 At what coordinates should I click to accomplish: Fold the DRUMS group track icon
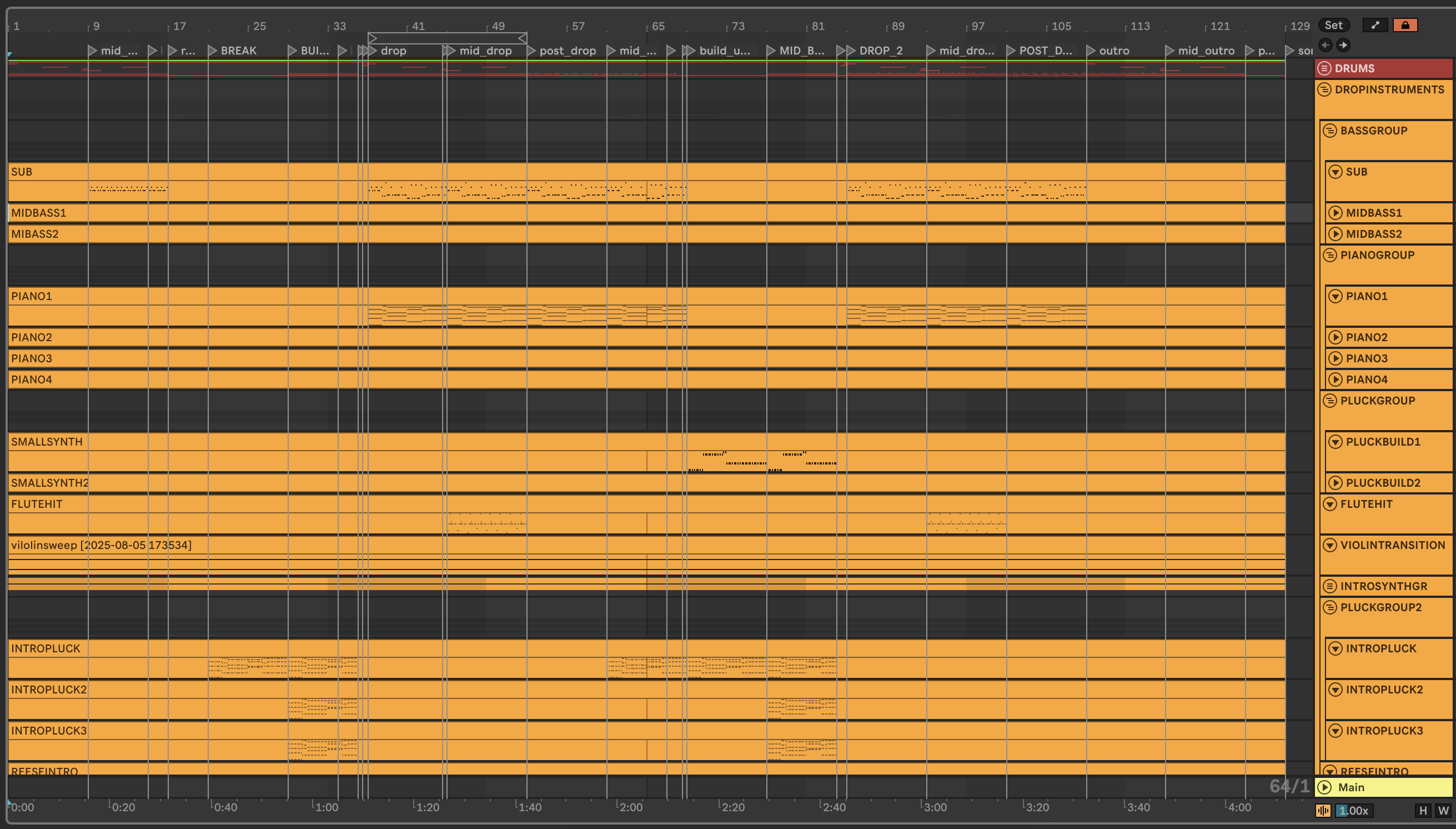click(1324, 68)
